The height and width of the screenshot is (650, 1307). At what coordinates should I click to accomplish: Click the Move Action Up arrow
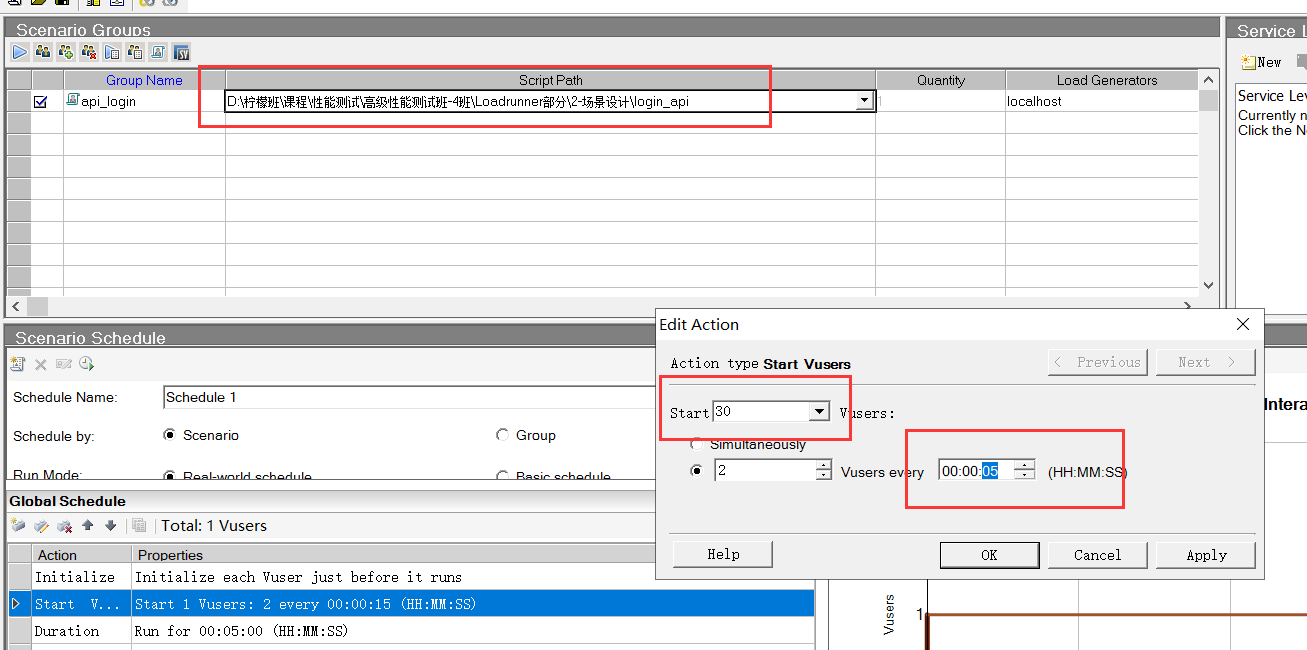click(x=88, y=526)
